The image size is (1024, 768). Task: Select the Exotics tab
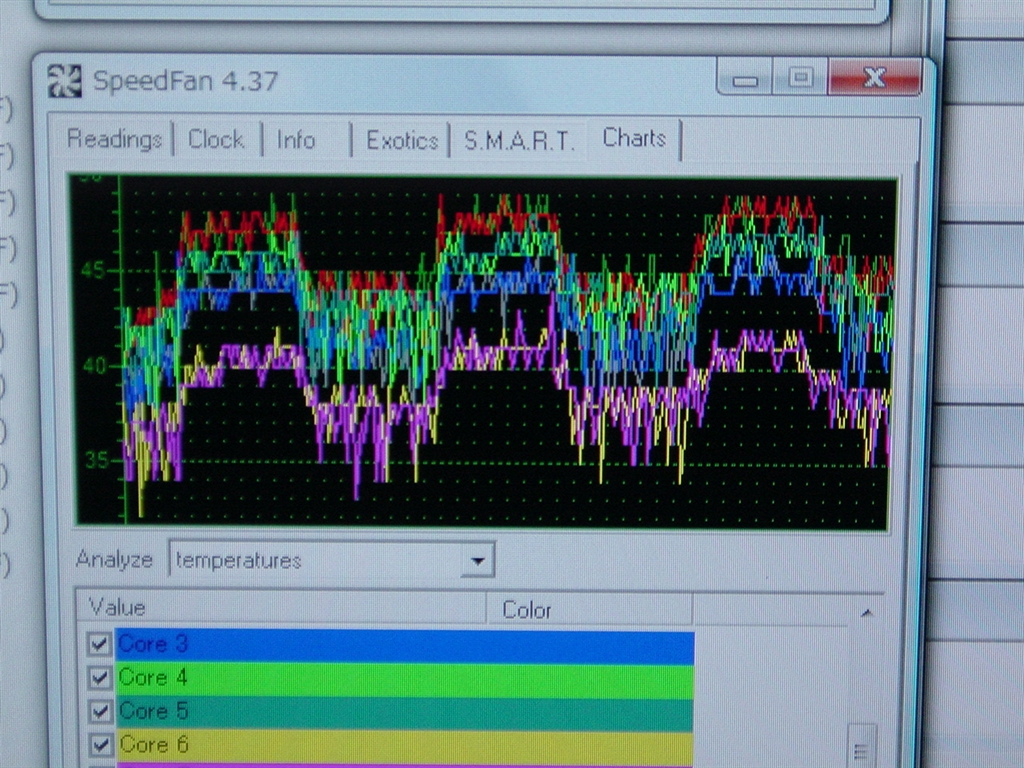pos(402,141)
